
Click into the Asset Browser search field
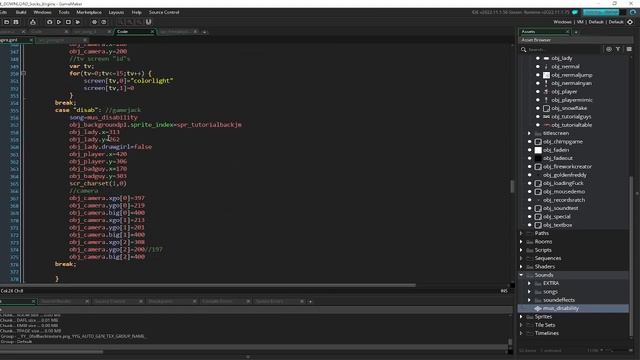564,49
